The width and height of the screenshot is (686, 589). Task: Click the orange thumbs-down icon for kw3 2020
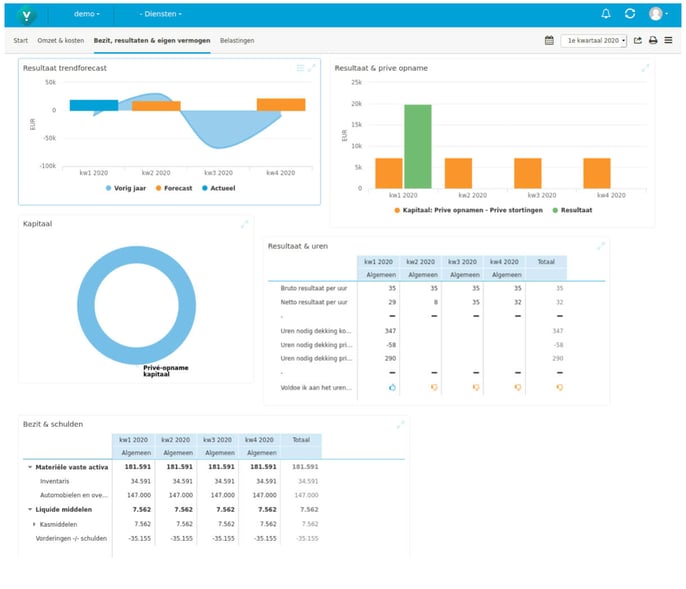point(476,388)
